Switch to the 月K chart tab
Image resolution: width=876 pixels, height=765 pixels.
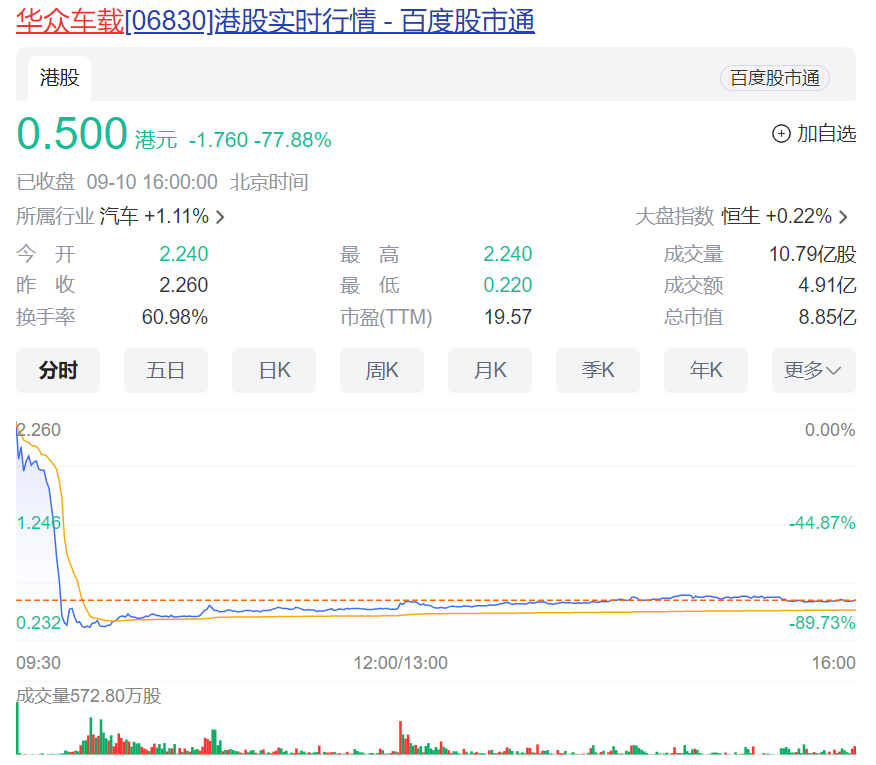(x=489, y=370)
